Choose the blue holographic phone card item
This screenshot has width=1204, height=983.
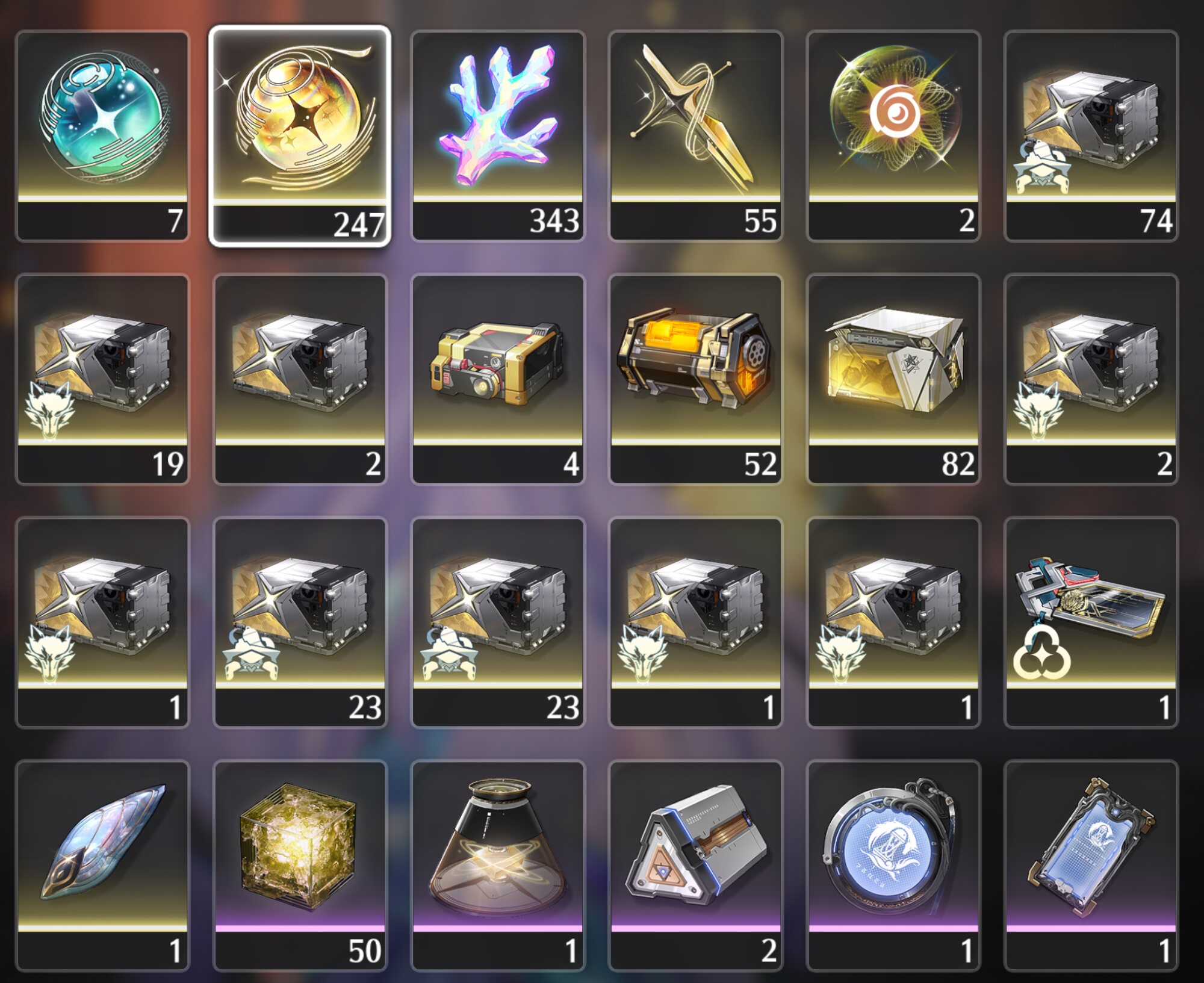(x=1091, y=866)
